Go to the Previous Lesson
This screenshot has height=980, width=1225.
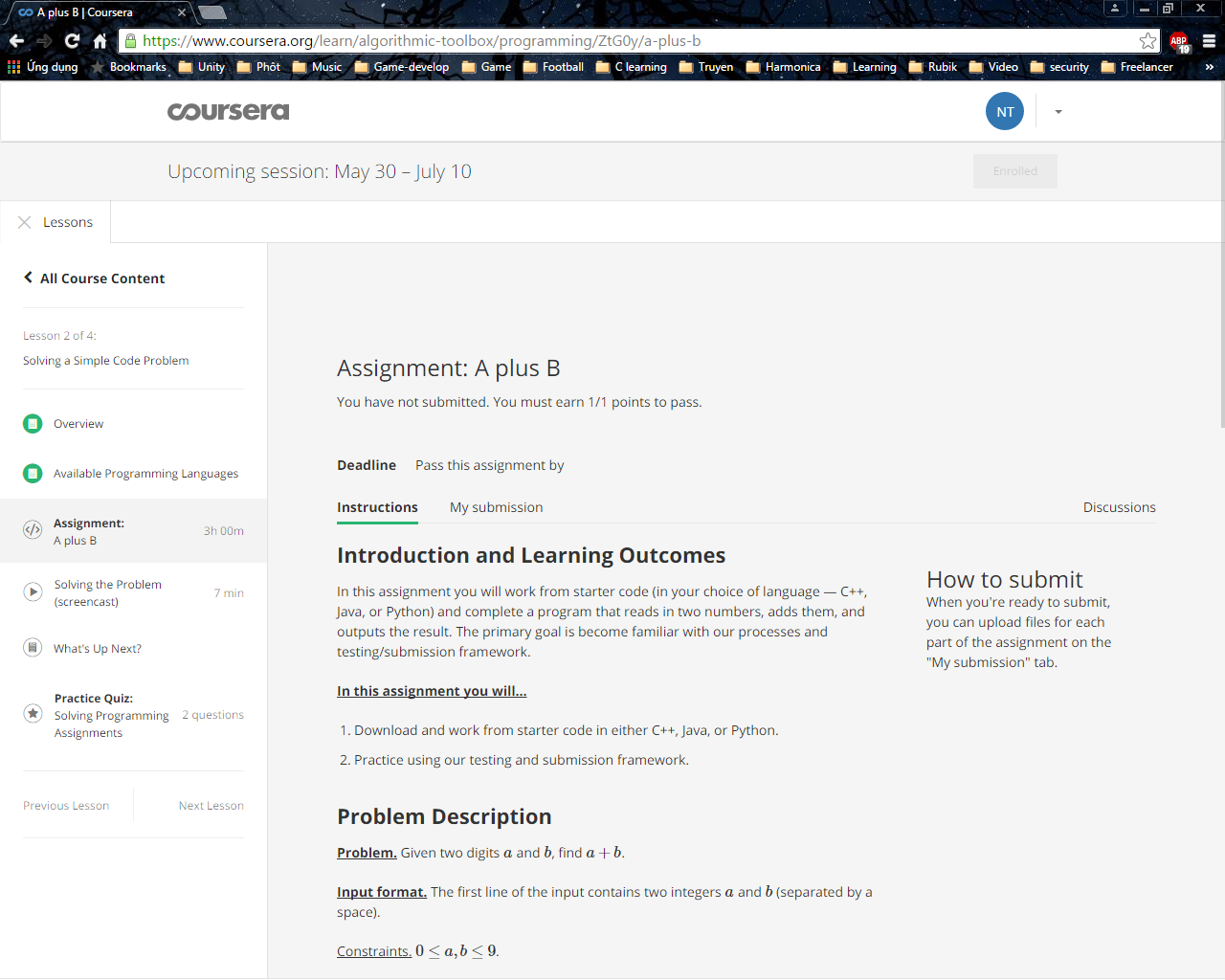coord(66,806)
